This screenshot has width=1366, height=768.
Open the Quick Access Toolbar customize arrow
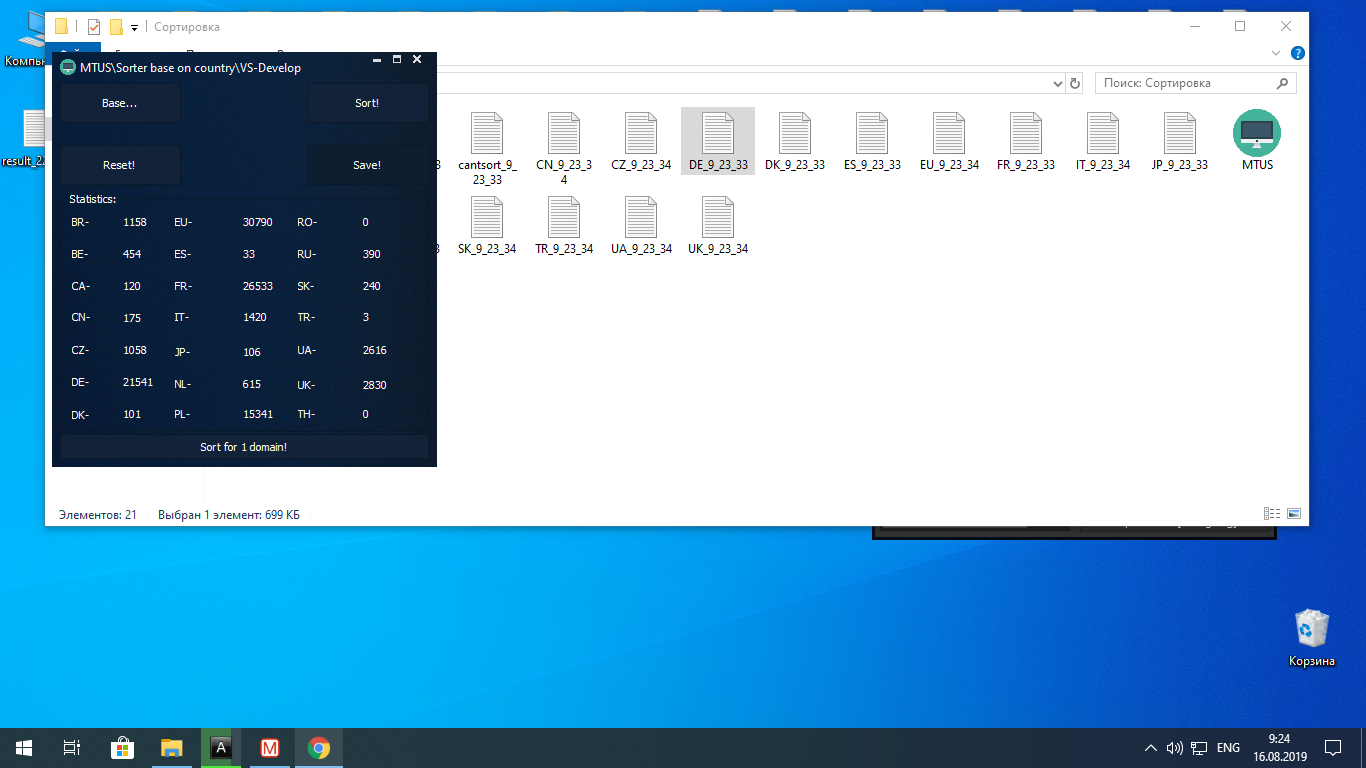click(134, 27)
